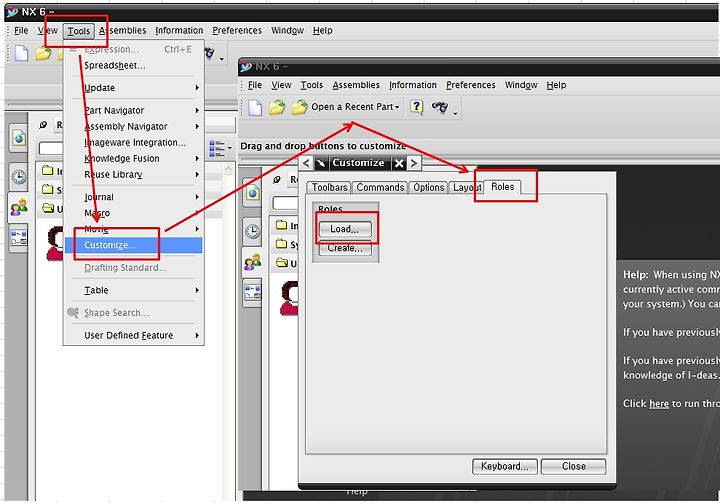Click the binoculars icon in right window toolbar
This screenshot has height=503, width=720.
[439, 107]
